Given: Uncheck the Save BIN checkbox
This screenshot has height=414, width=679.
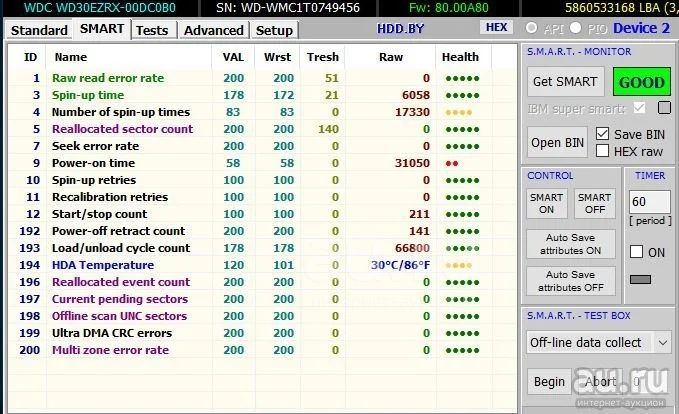Looking at the screenshot, I should [x=602, y=134].
